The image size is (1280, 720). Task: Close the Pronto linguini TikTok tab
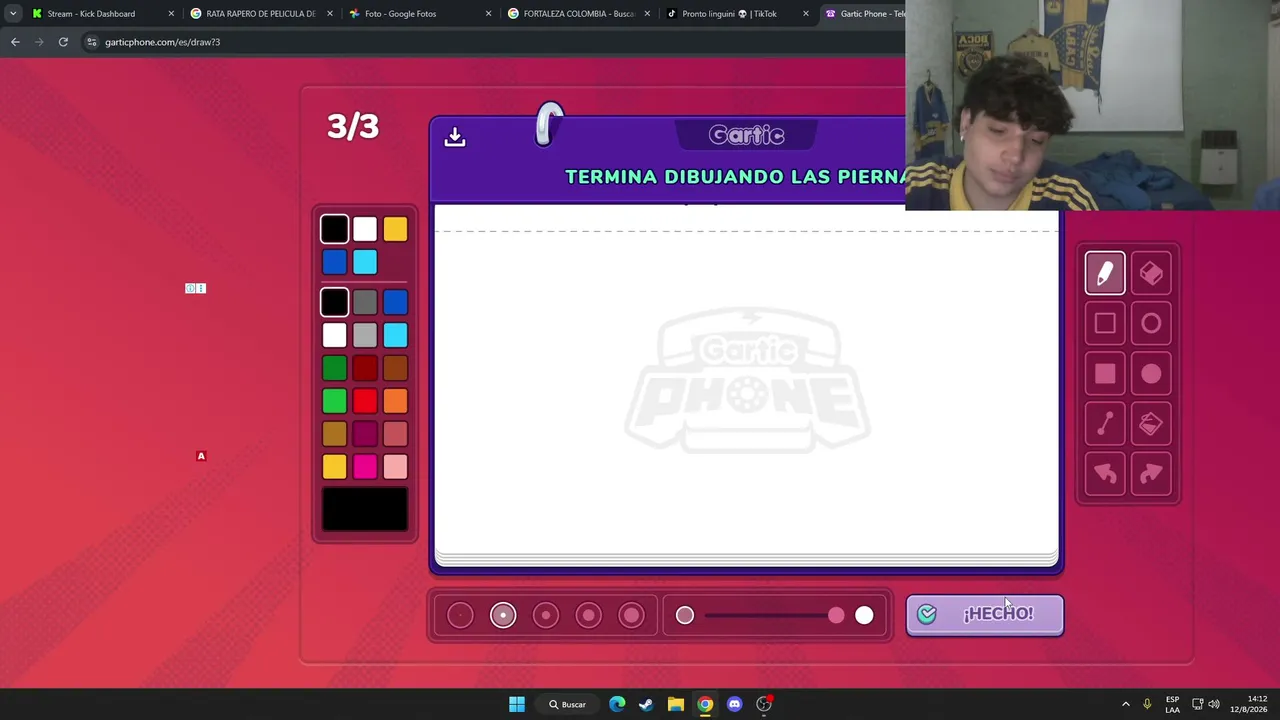805,14
